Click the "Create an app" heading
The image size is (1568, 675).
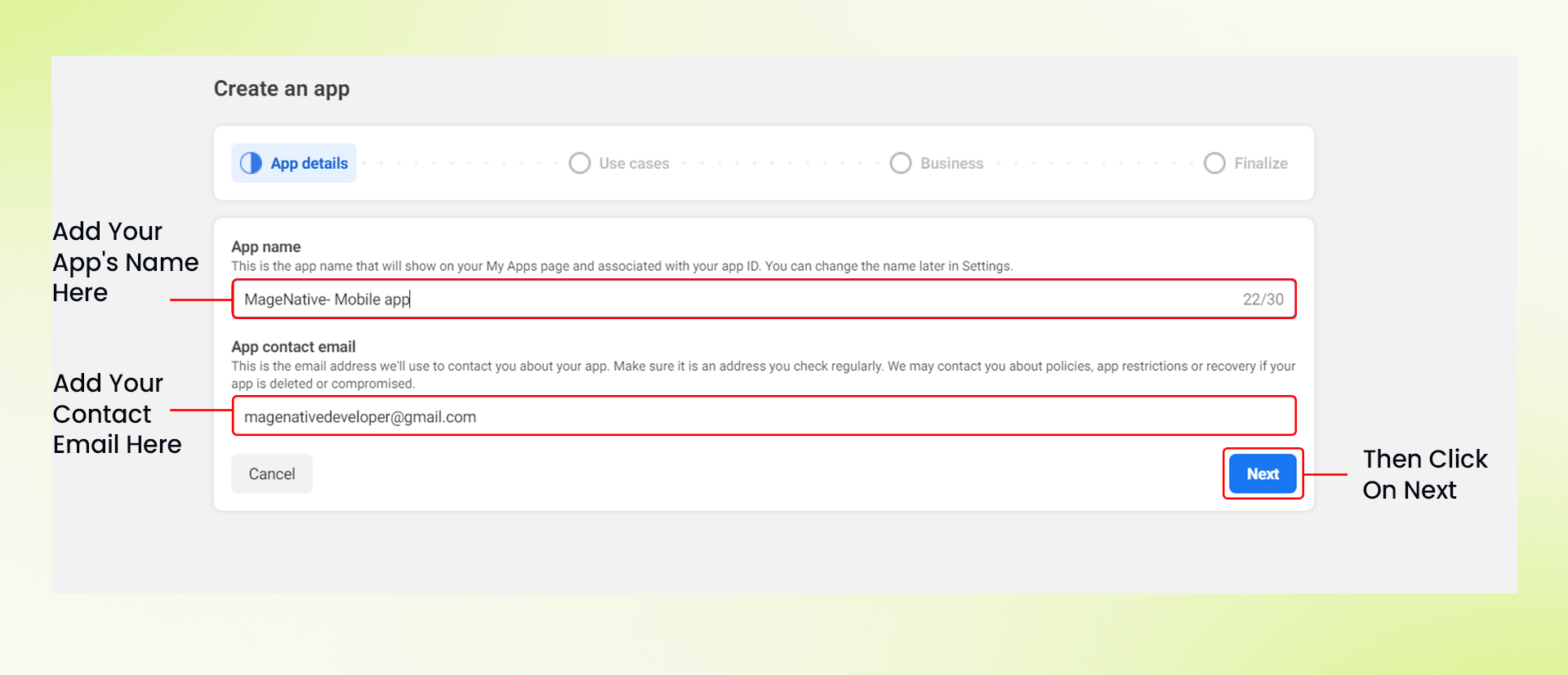(282, 89)
